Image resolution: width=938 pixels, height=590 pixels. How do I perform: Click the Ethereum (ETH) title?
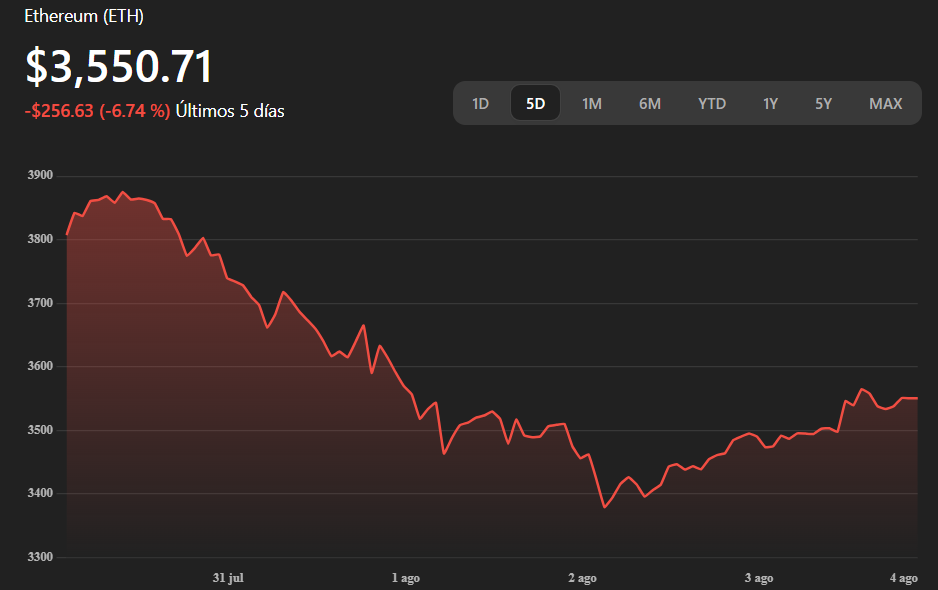click(x=84, y=16)
